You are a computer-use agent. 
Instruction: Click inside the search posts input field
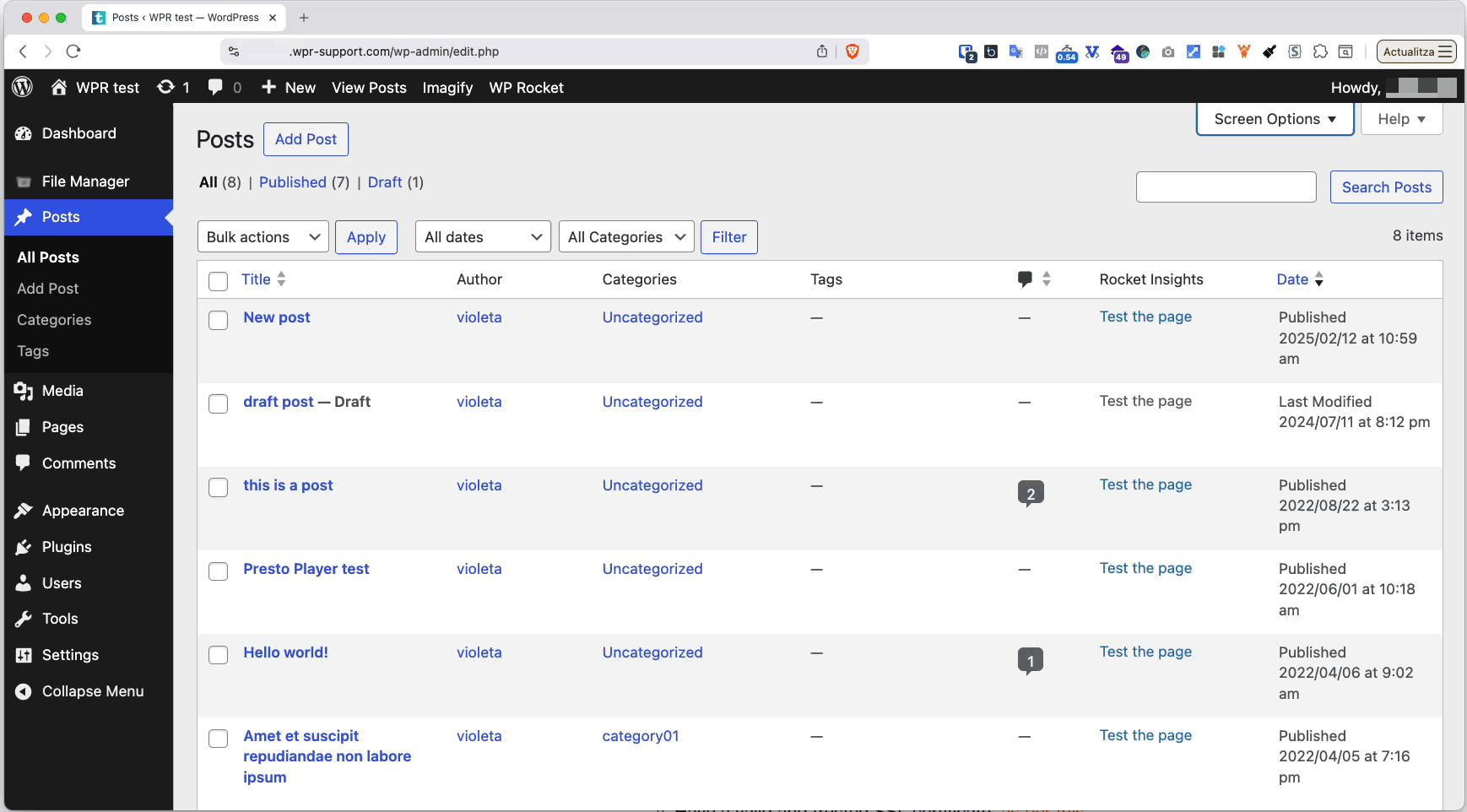click(x=1226, y=187)
